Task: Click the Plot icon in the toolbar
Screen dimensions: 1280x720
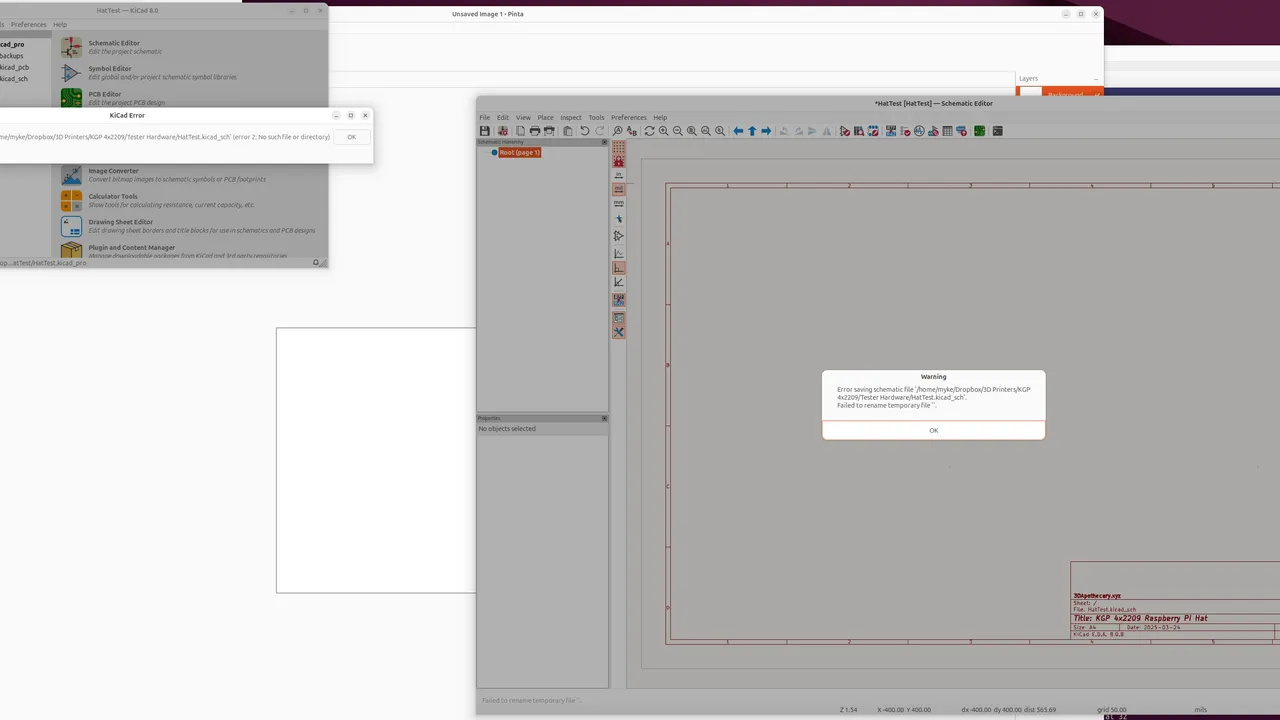Action: [549, 131]
